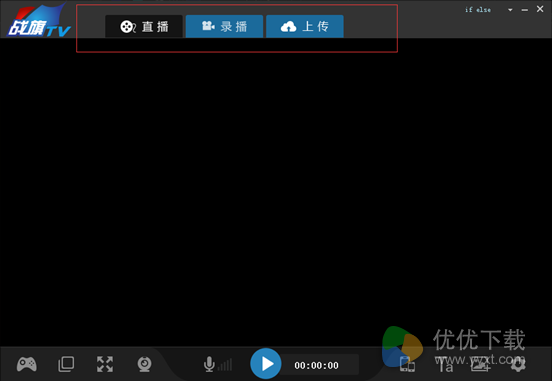Open the window capture source icon
The height and width of the screenshot is (381, 552).
66,364
